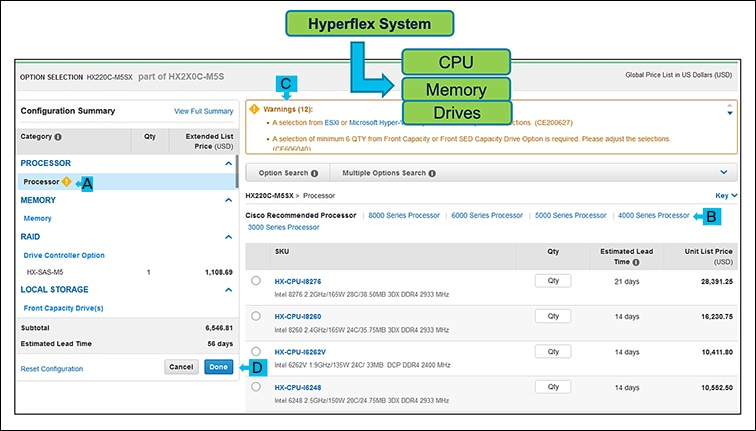Click the Warnings alert icon
This screenshot has width=756, height=431.
254,109
